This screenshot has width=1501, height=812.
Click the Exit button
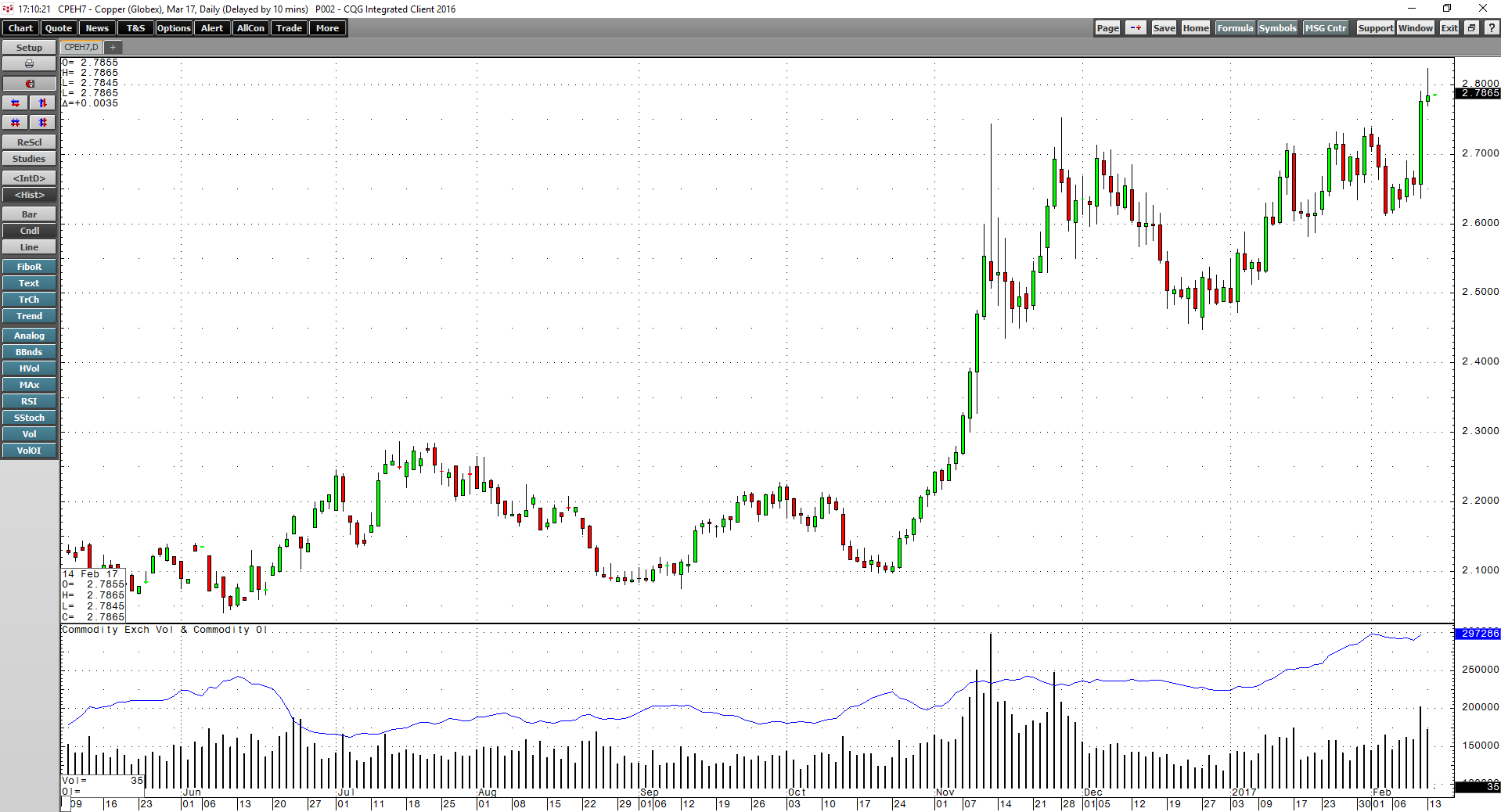point(1449,28)
